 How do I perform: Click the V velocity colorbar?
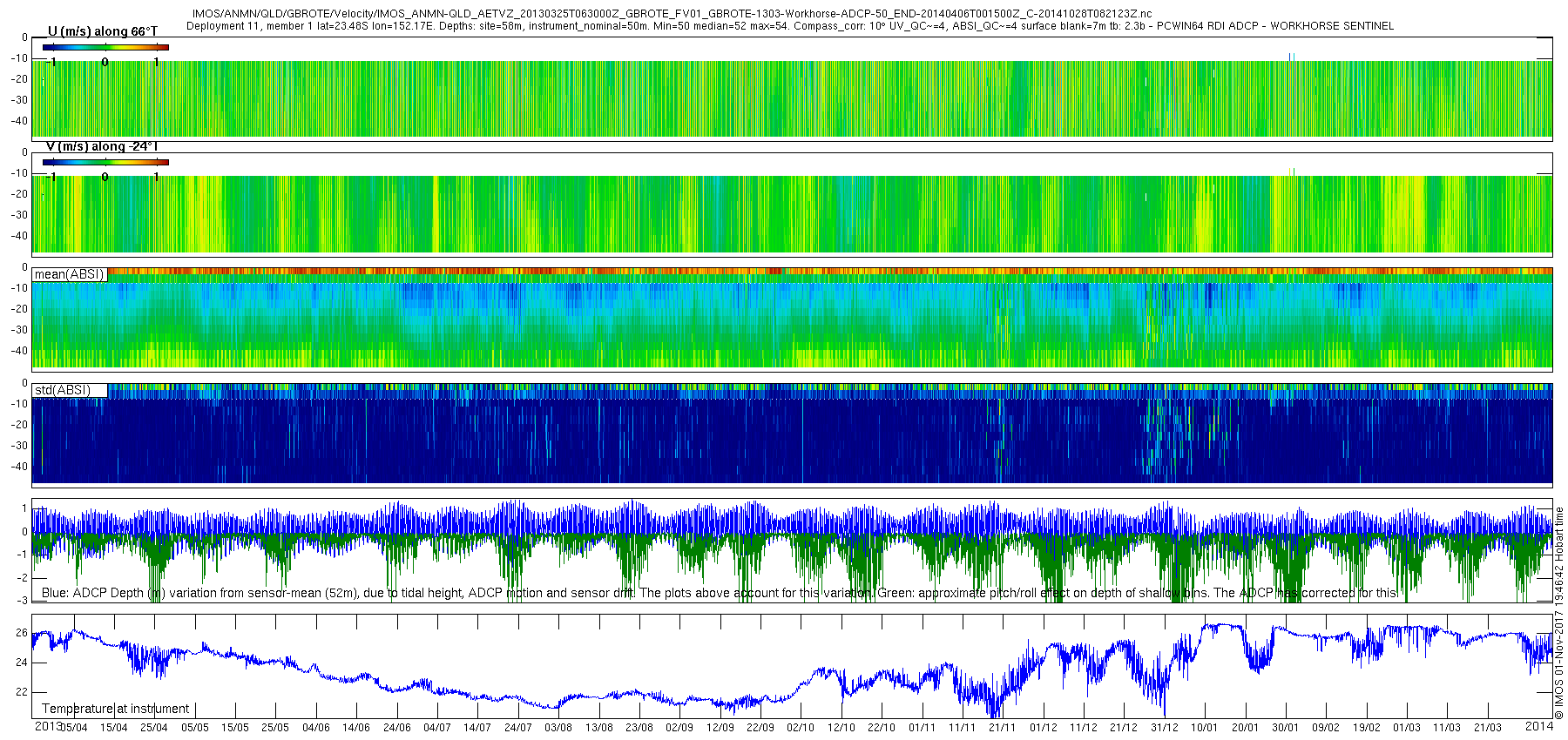[x=105, y=162]
